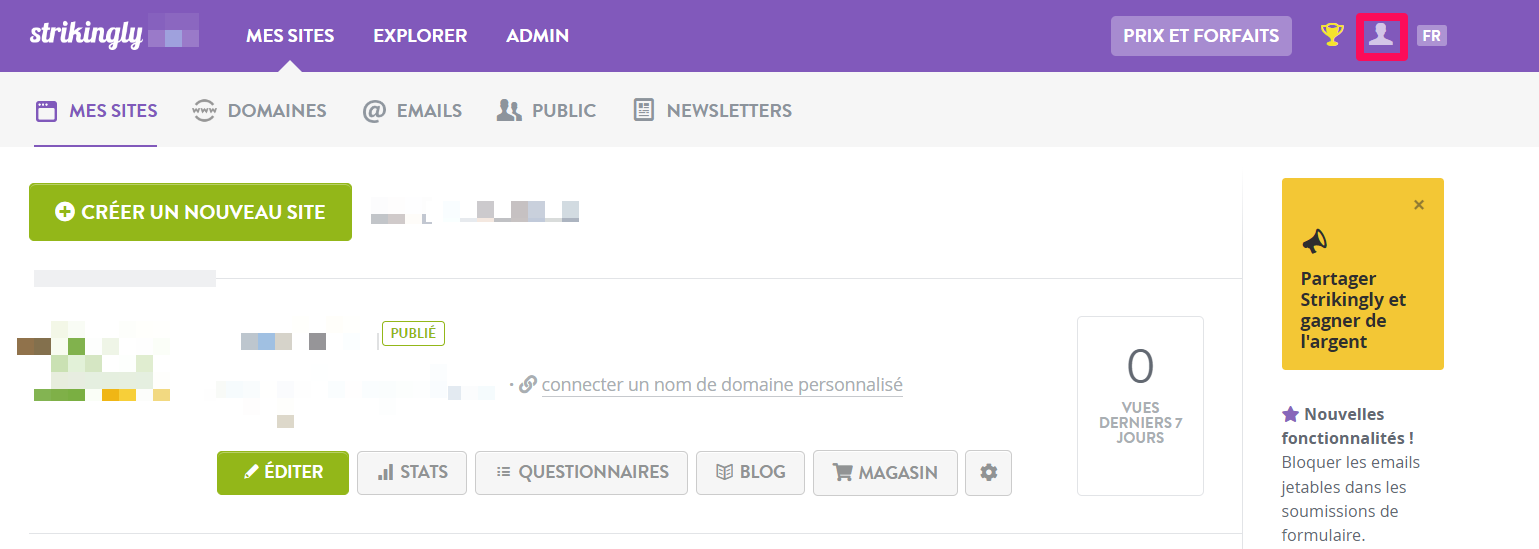The image size is (1539, 549).
Task: Click the green Éditer button
Action: (x=283, y=473)
